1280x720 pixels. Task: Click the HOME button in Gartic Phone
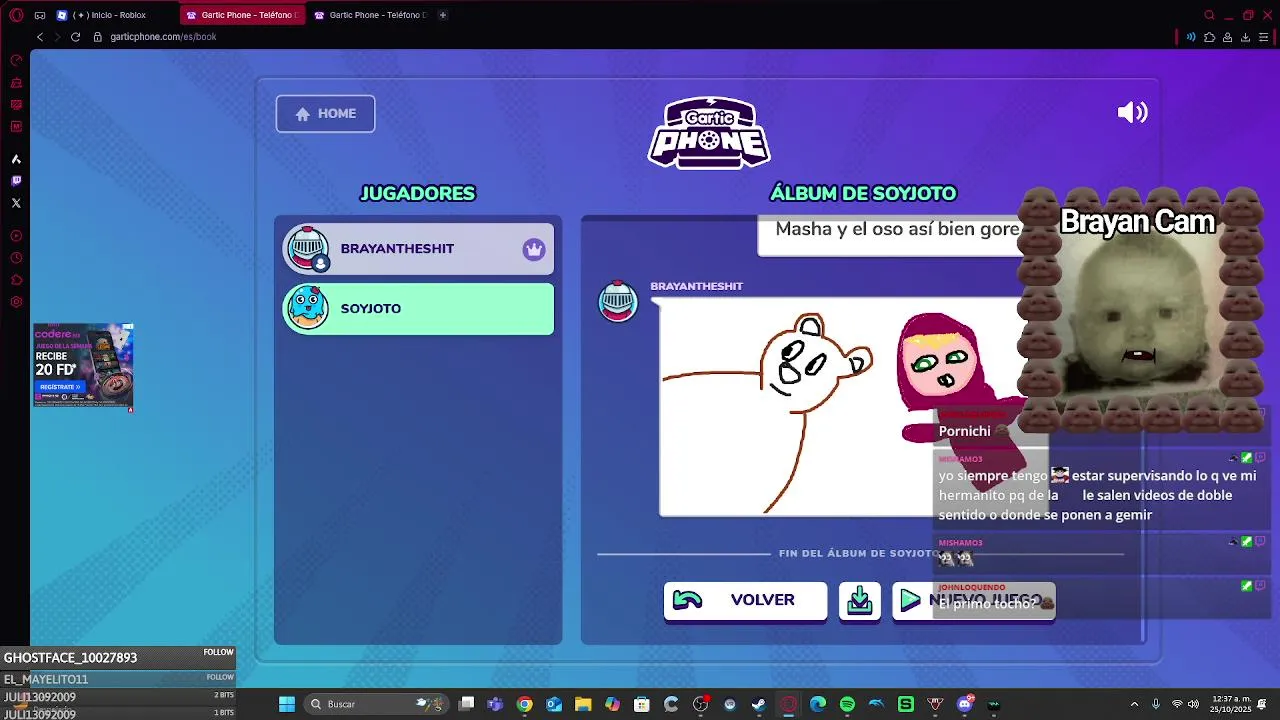(325, 114)
